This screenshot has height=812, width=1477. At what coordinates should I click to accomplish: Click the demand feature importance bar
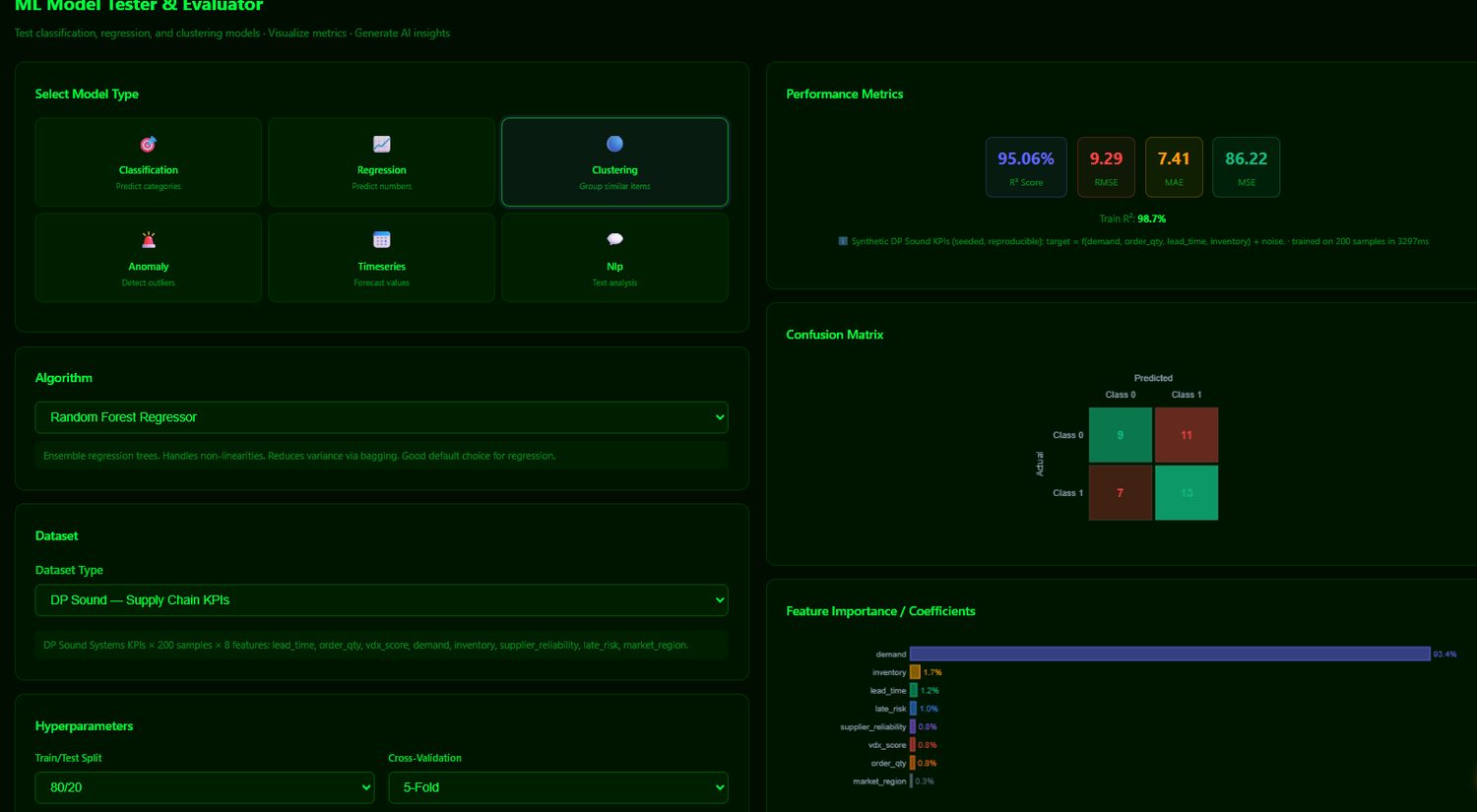[x=1170, y=654]
